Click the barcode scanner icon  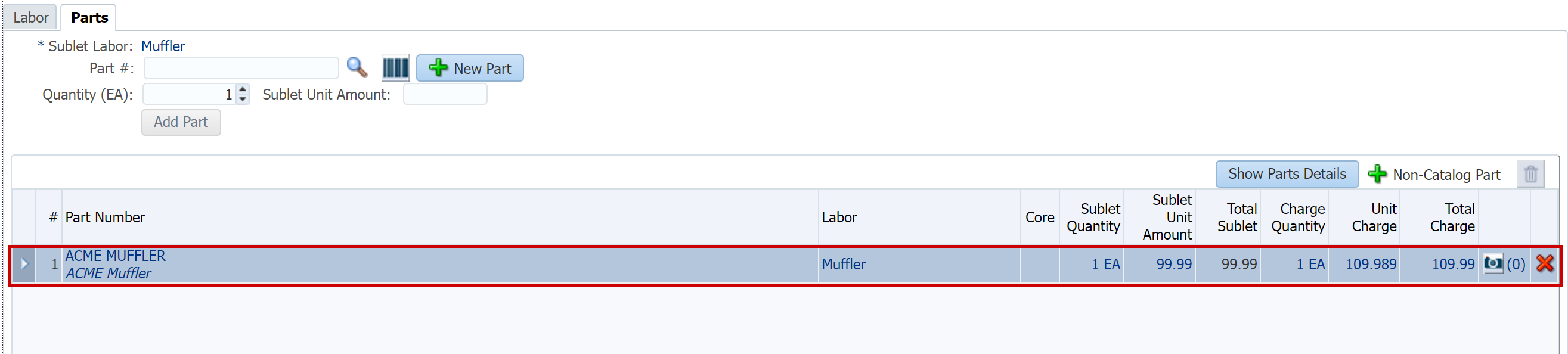pos(396,67)
